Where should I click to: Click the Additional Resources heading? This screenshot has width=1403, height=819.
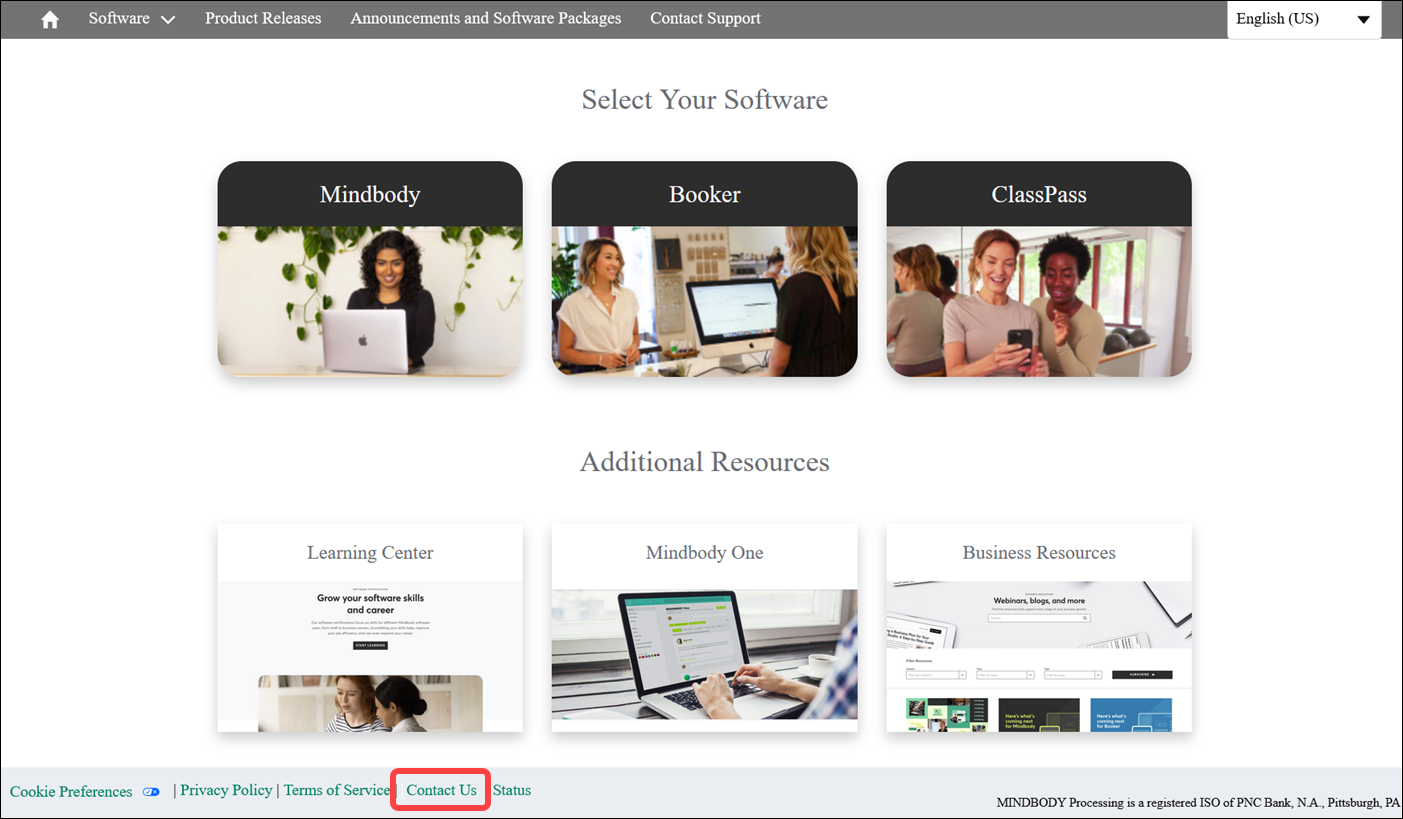click(705, 462)
